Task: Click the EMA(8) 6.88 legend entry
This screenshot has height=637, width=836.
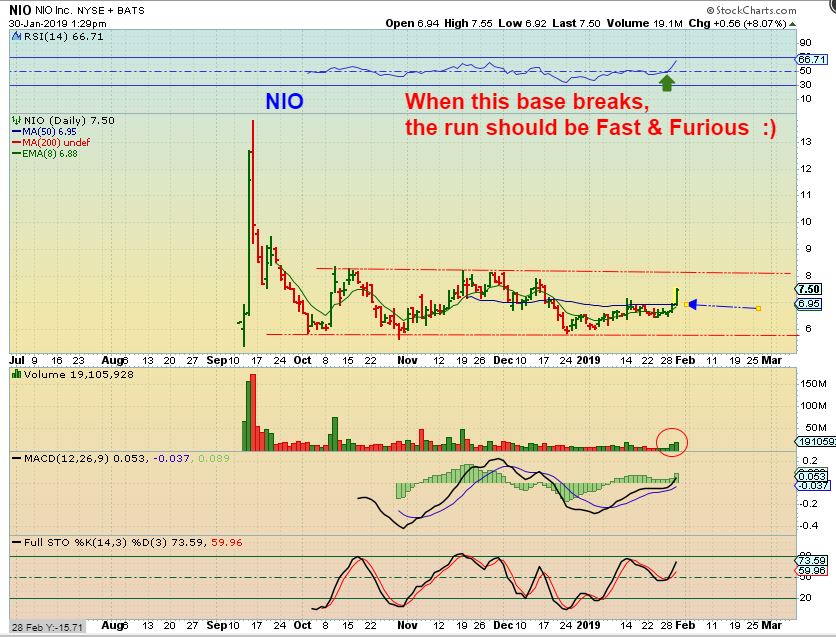Action: tap(45, 154)
